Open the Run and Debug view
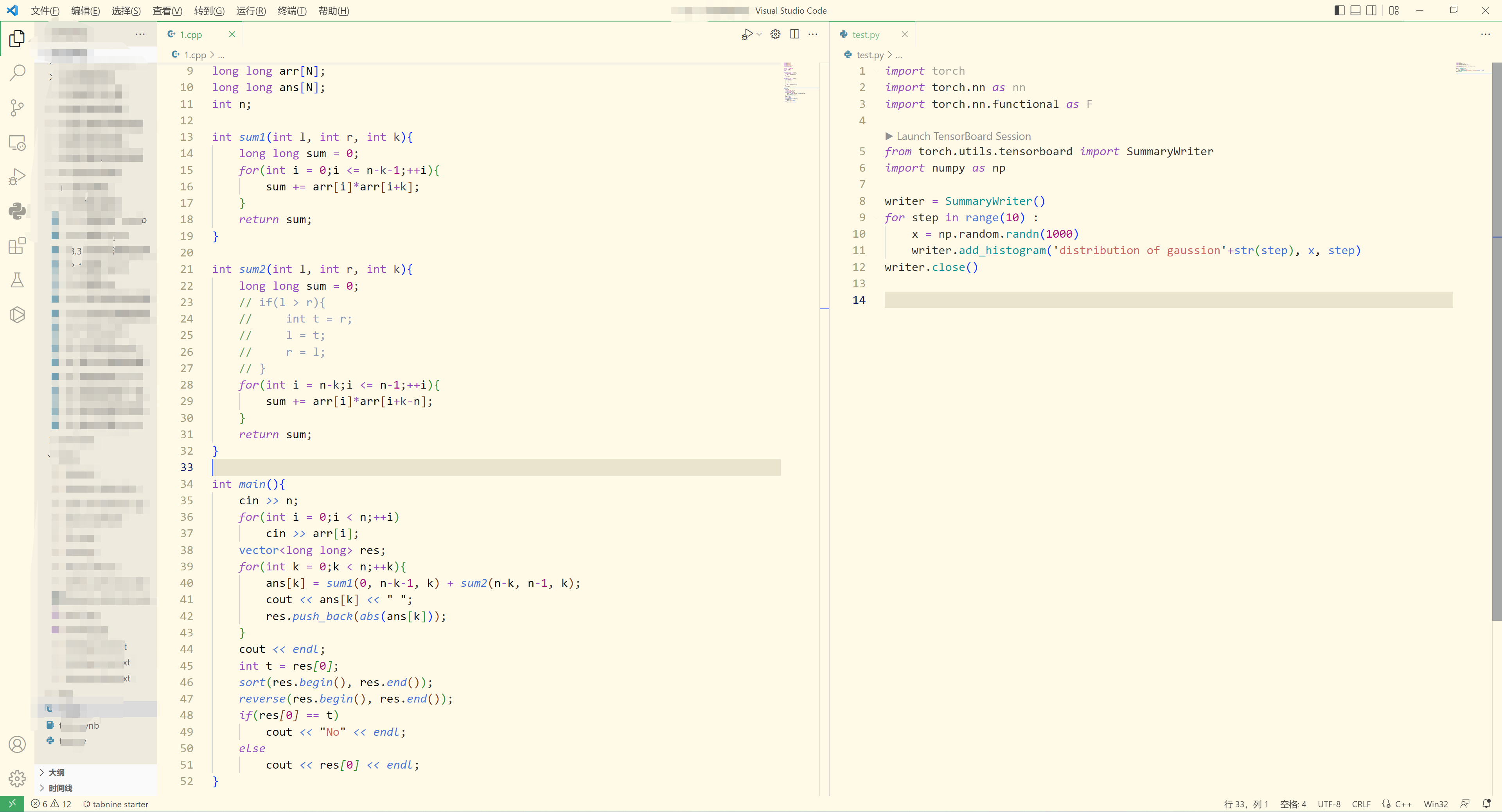Viewport: 1502px width, 812px height. coord(17,177)
